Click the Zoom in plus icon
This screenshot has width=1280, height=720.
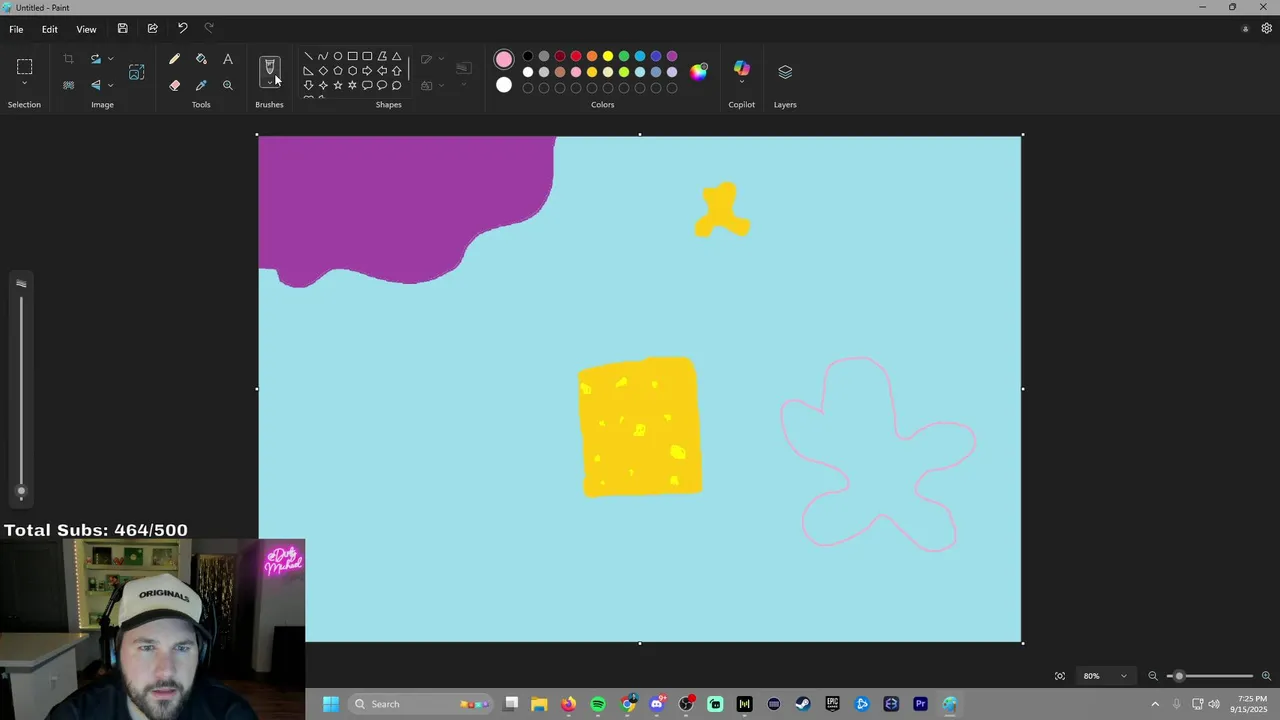point(1266,676)
